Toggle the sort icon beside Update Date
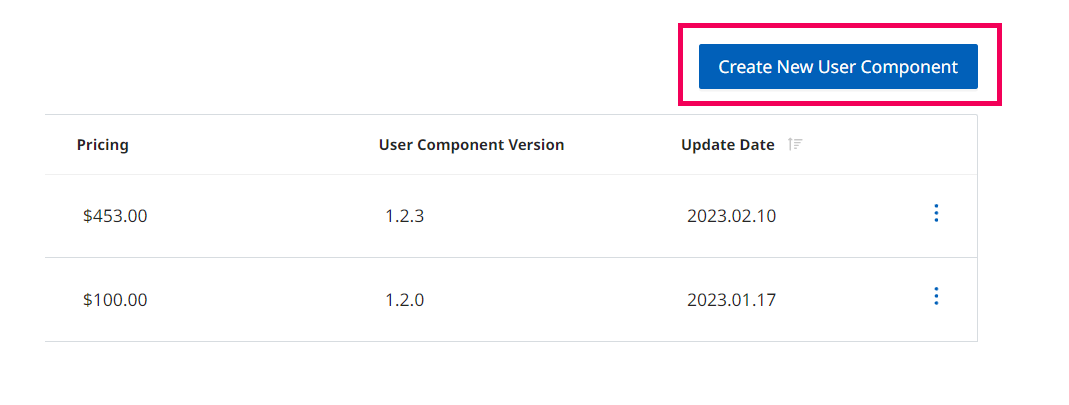 point(795,145)
